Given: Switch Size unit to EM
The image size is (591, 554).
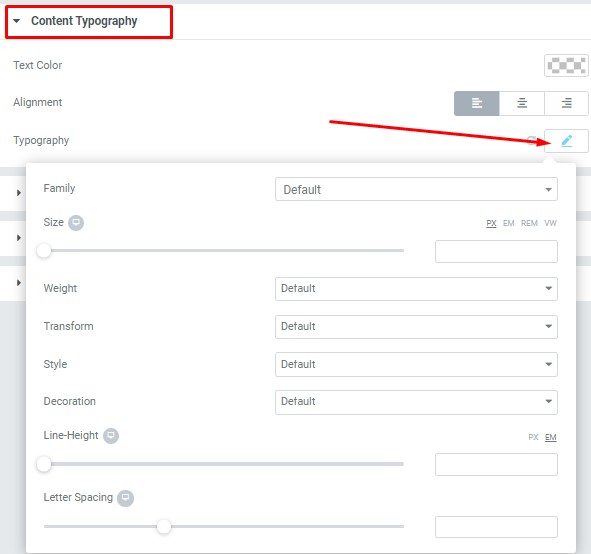Looking at the screenshot, I should point(508,223).
